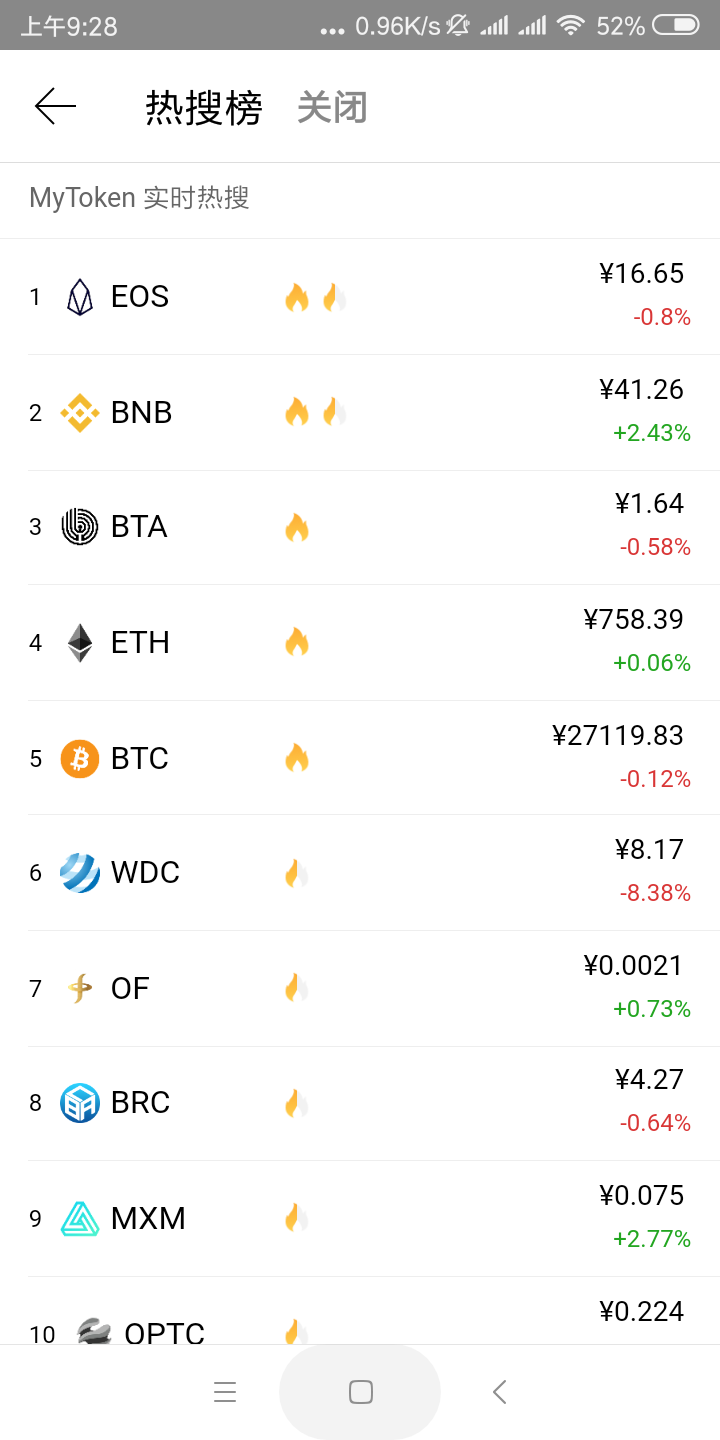This screenshot has height=1440, width=720.
Task: Select the Ethereum diamond icon
Action: click(80, 643)
